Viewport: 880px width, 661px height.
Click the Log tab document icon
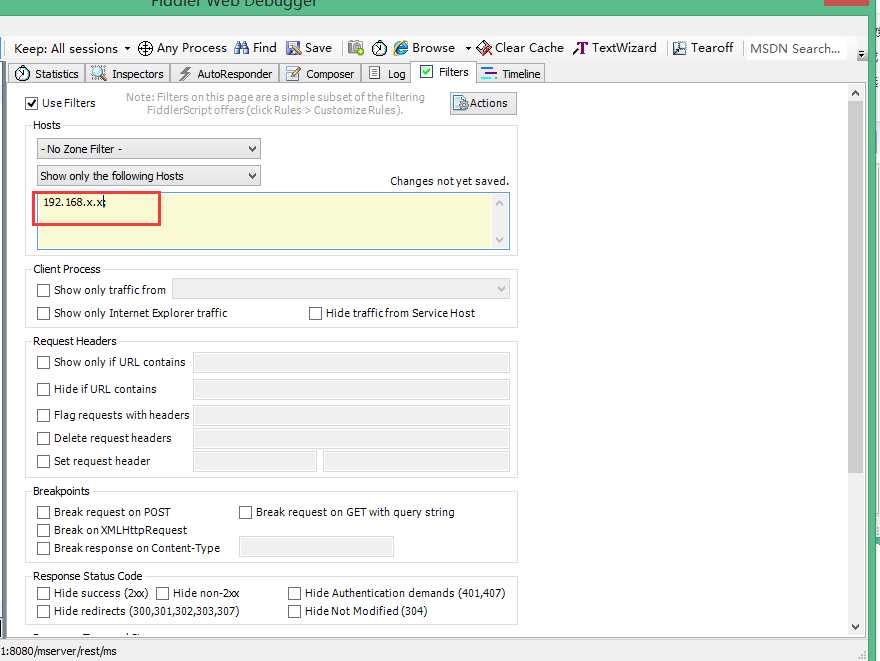(374, 73)
